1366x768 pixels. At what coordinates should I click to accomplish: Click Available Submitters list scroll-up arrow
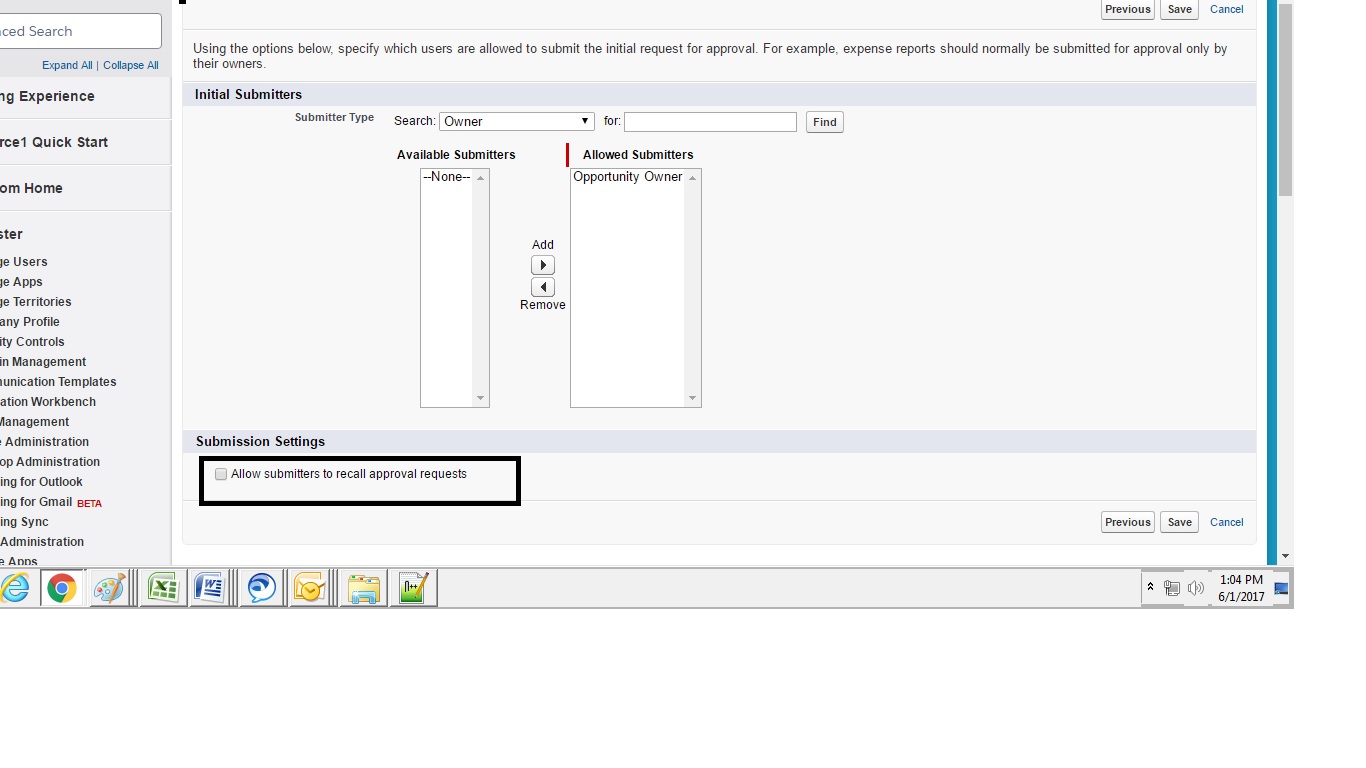point(481,178)
